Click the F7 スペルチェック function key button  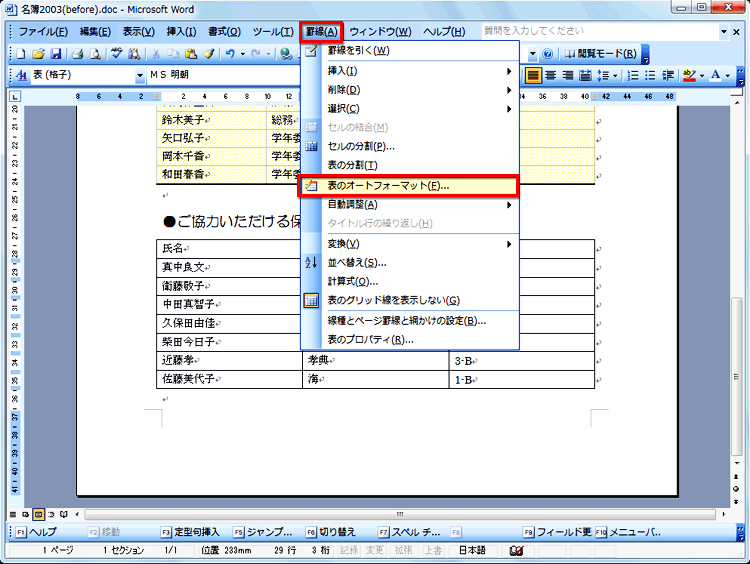coord(410,532)
